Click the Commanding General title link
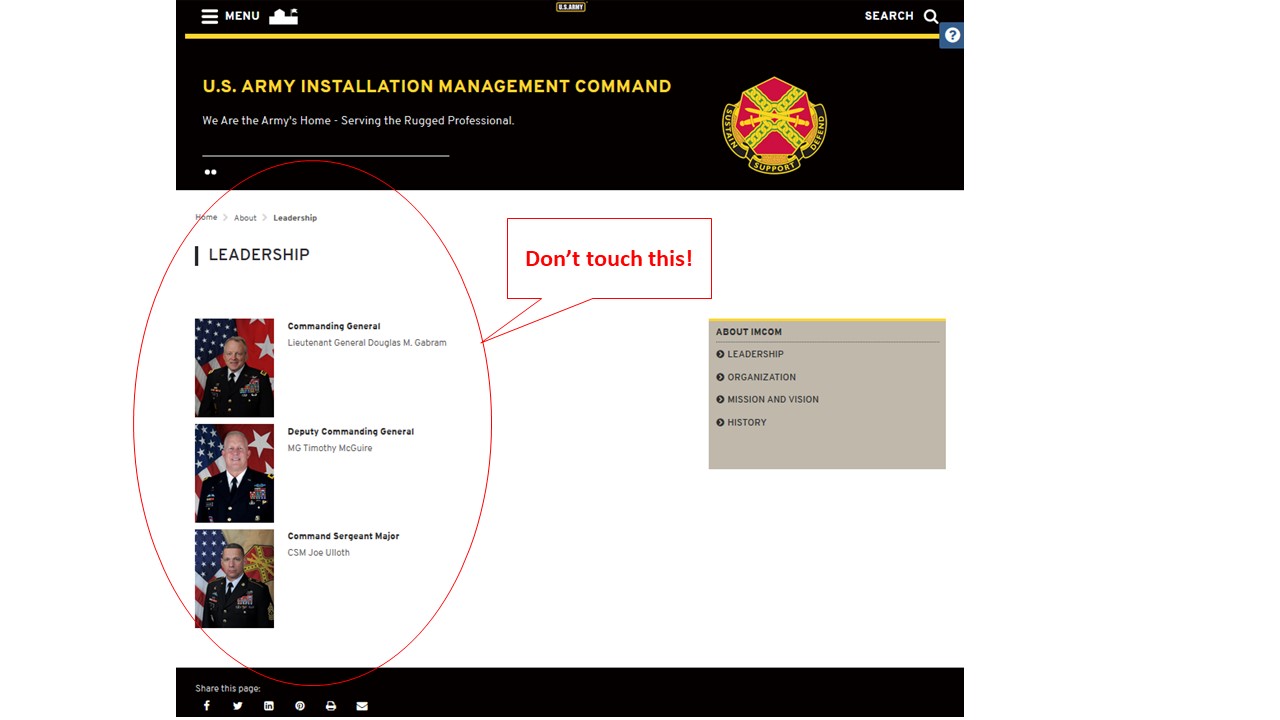The width and height of the screenshot is (1280, 720). pyautogui.click(x=334, y=326)
